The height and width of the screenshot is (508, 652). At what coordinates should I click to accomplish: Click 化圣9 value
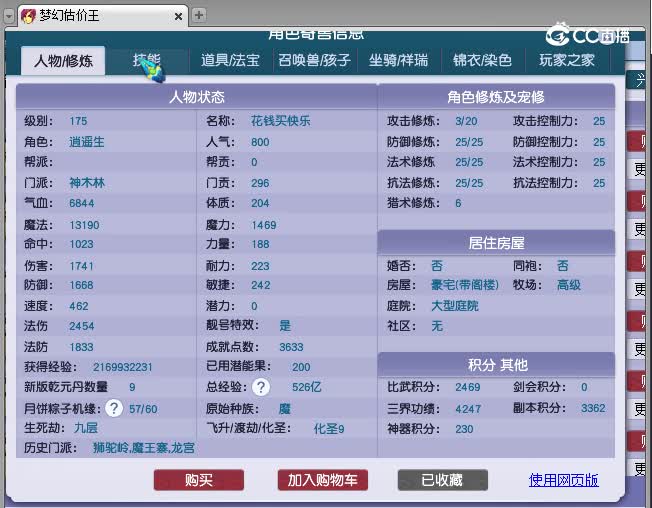(x=328, y=429)
